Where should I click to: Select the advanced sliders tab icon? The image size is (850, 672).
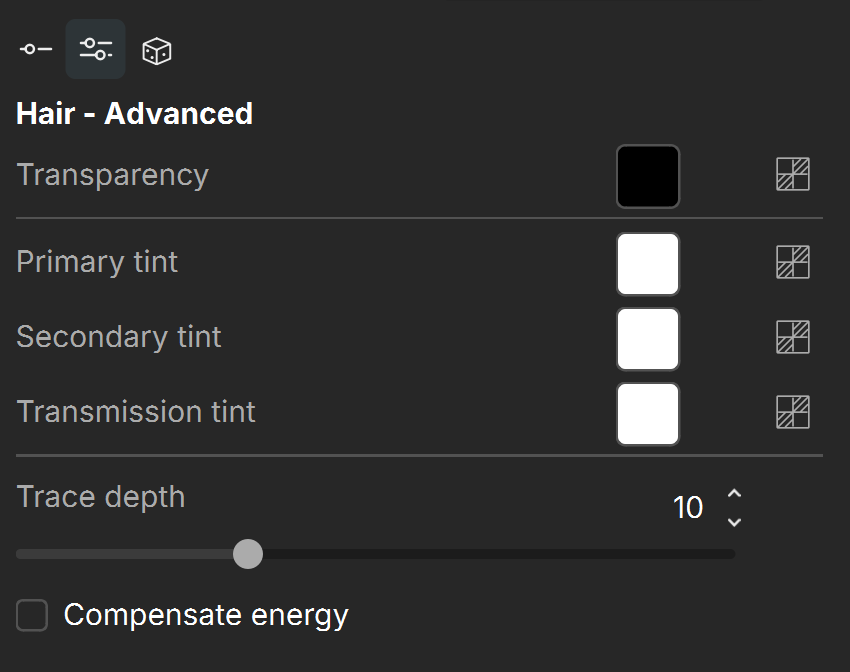[95, 49]
